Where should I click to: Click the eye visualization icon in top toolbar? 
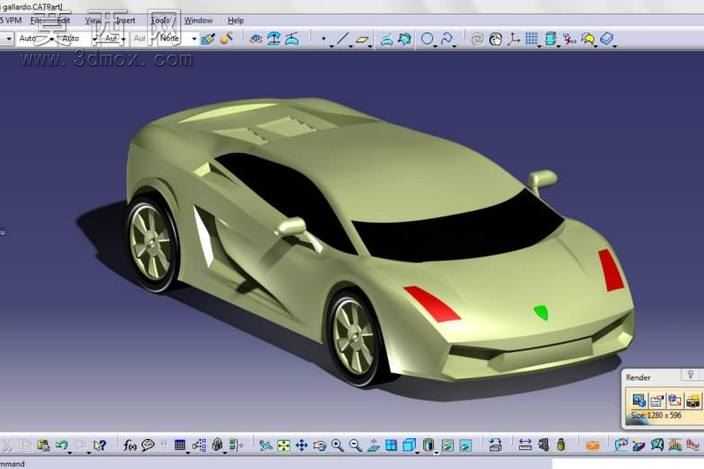click(x=256, y=39)
